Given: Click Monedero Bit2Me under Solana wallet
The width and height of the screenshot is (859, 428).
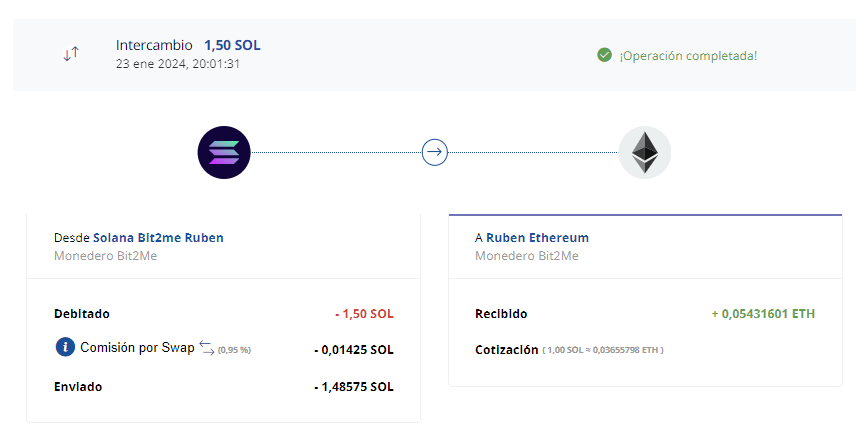Looking at the screenshot, I should 106,255.
